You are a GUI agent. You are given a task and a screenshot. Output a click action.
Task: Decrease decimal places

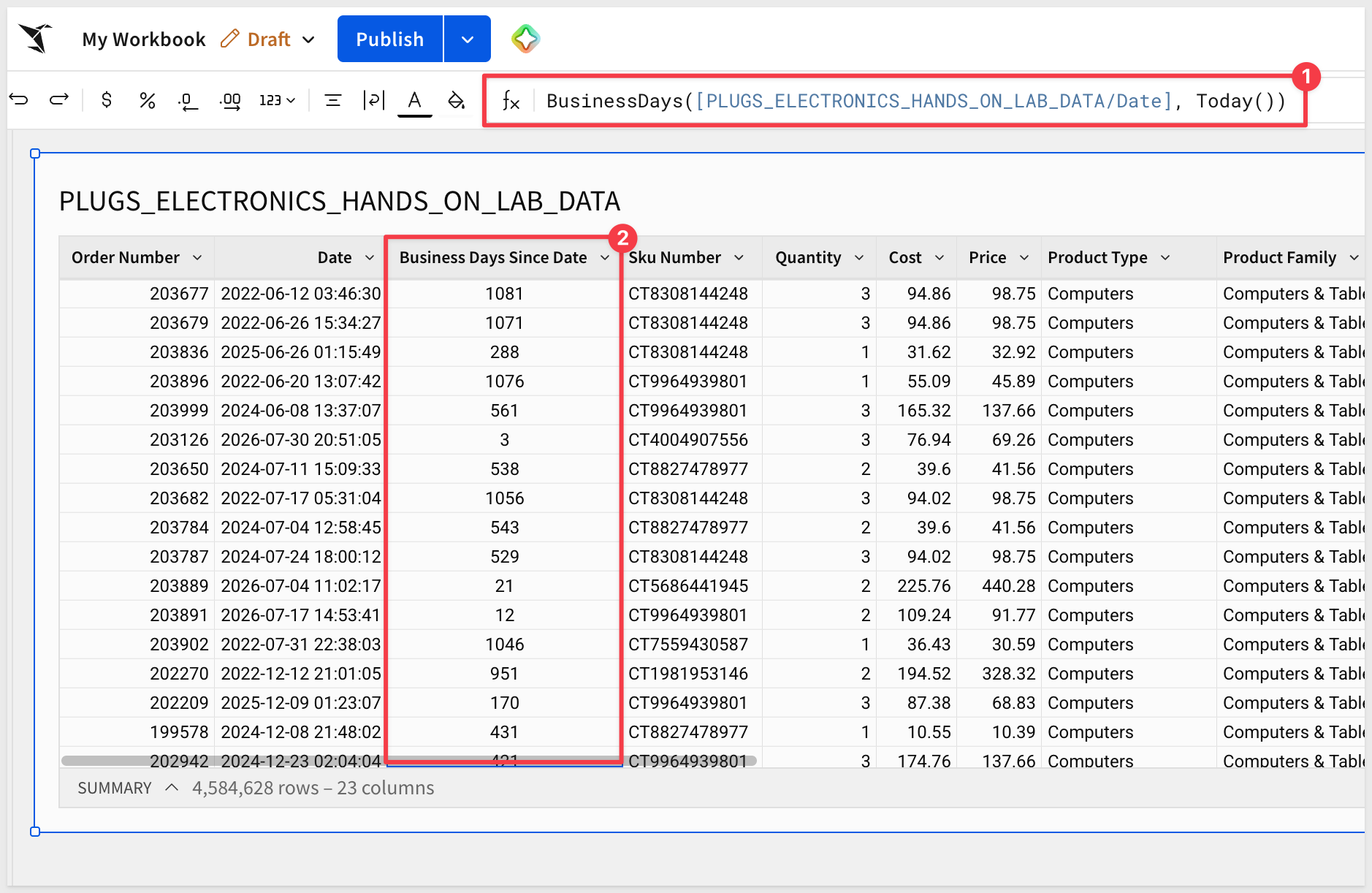tap(188, 101)
